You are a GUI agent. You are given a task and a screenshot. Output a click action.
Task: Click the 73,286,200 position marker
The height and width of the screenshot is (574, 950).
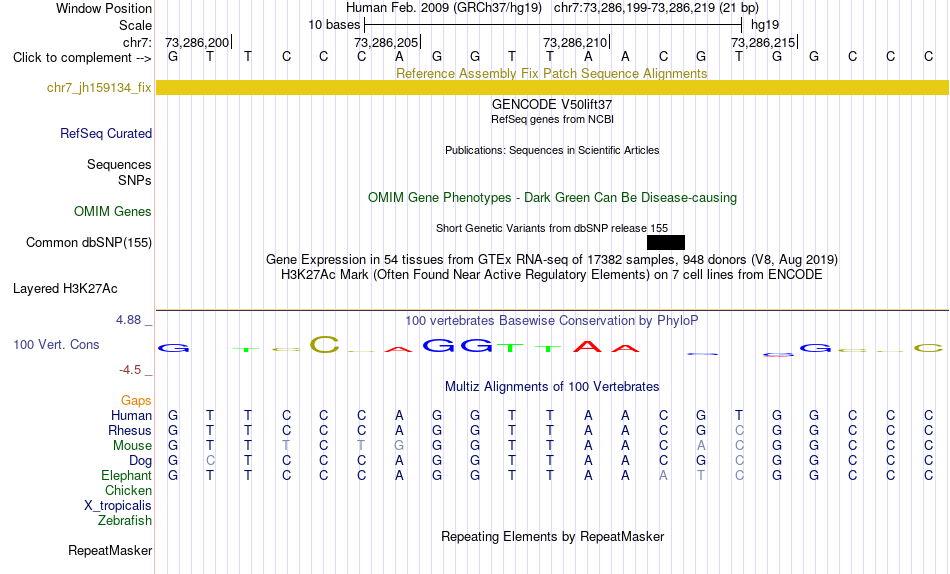coord(198,42)
